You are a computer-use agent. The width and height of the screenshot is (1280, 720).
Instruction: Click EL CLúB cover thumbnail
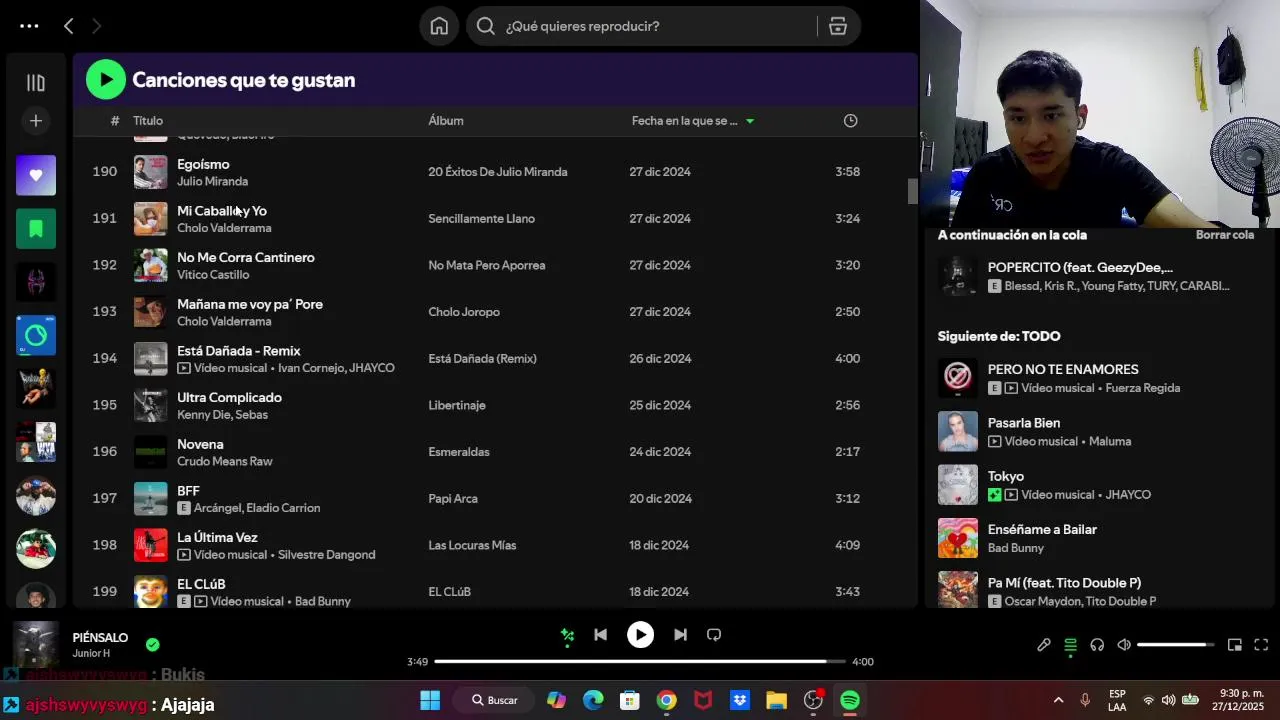pyautogui.click(x=151, y=592)
